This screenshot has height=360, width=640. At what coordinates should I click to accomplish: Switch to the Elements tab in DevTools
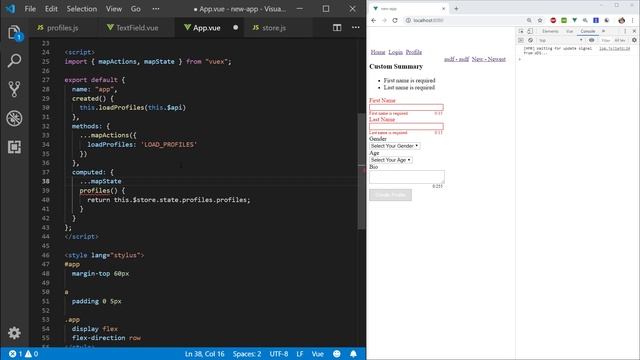[550, 31]
